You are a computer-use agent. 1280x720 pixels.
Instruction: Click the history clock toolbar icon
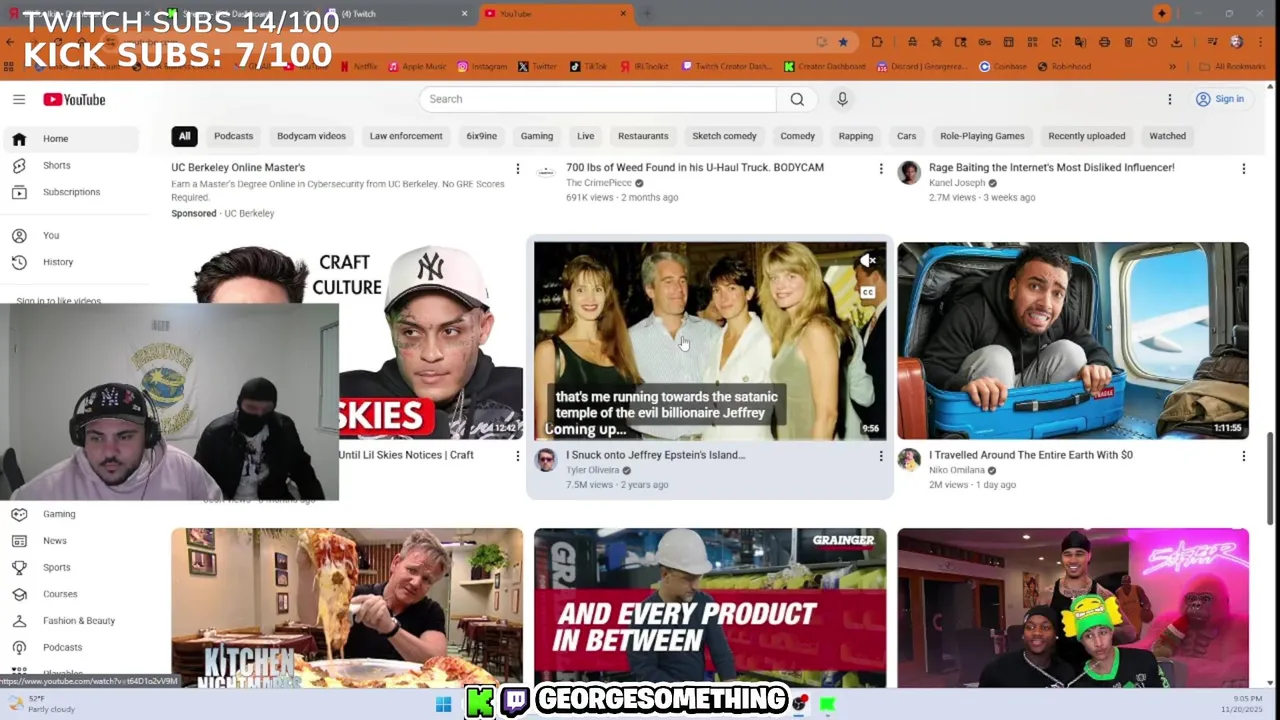(1152, 42)
